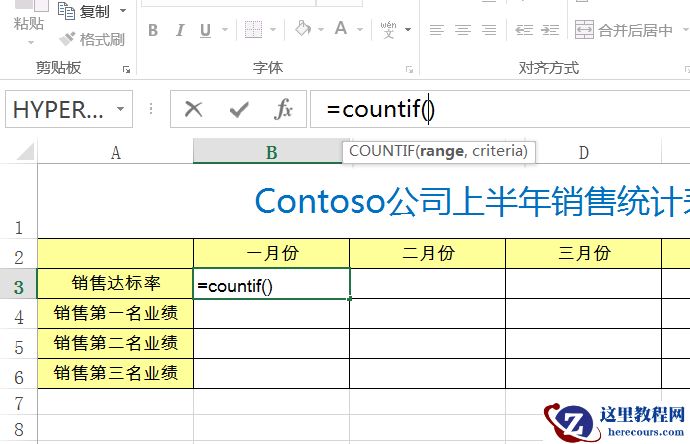Click the criteria argument in the tooltip
The width and height of the screenshot is (690, 444).
coord(496,151)
